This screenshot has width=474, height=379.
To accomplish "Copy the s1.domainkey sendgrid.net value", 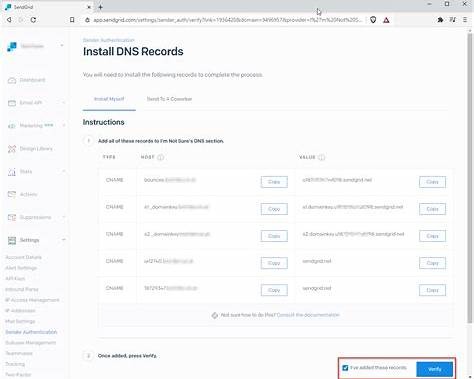I will tap(432, 209).
